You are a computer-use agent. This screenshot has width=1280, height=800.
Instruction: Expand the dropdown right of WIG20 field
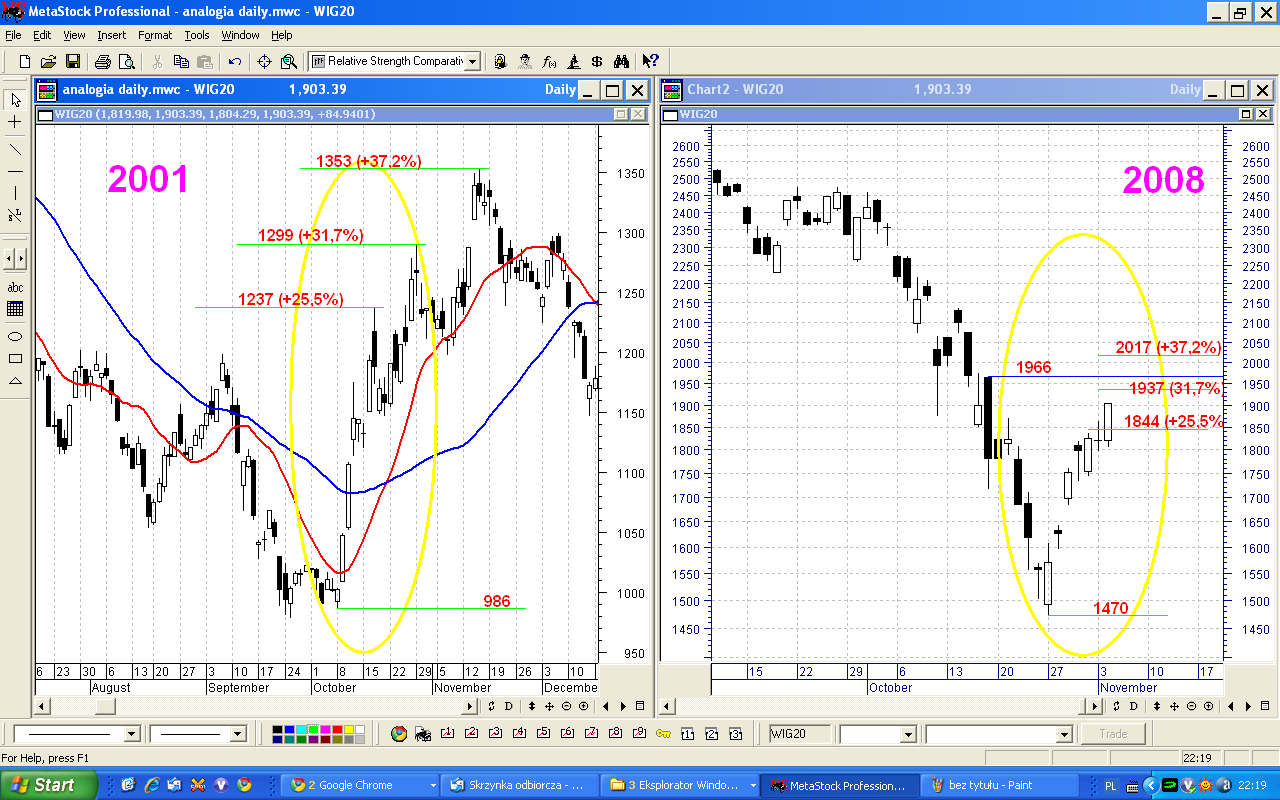(x=908, y=734)
